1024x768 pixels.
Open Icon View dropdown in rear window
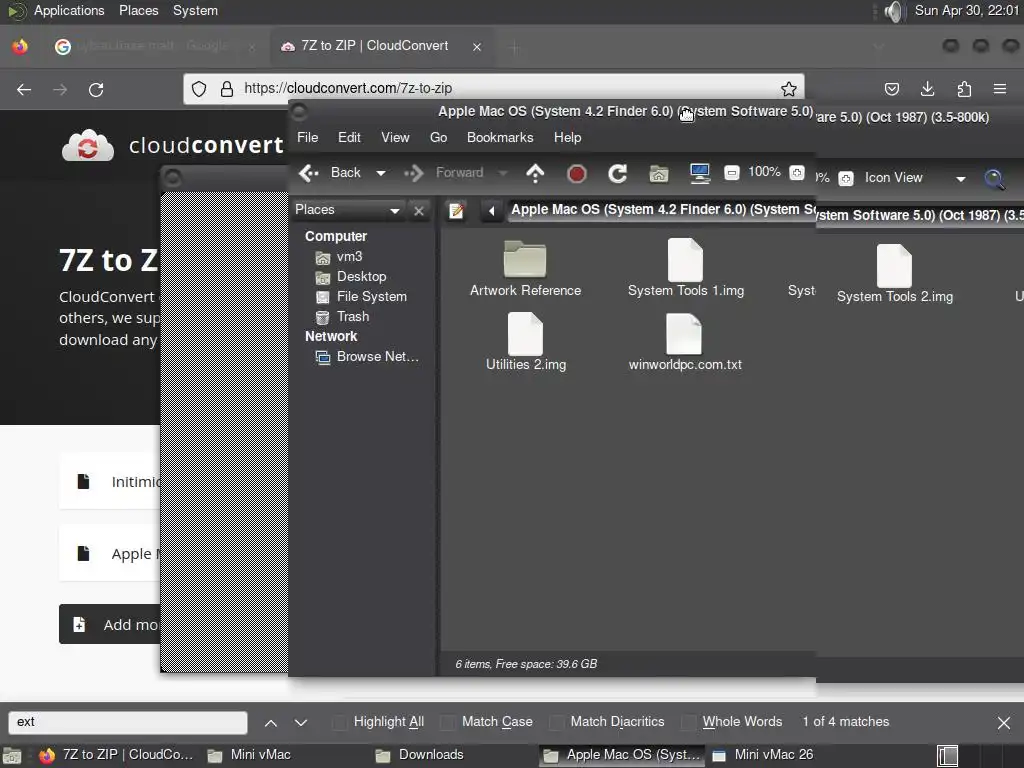(x=914, y=178)
